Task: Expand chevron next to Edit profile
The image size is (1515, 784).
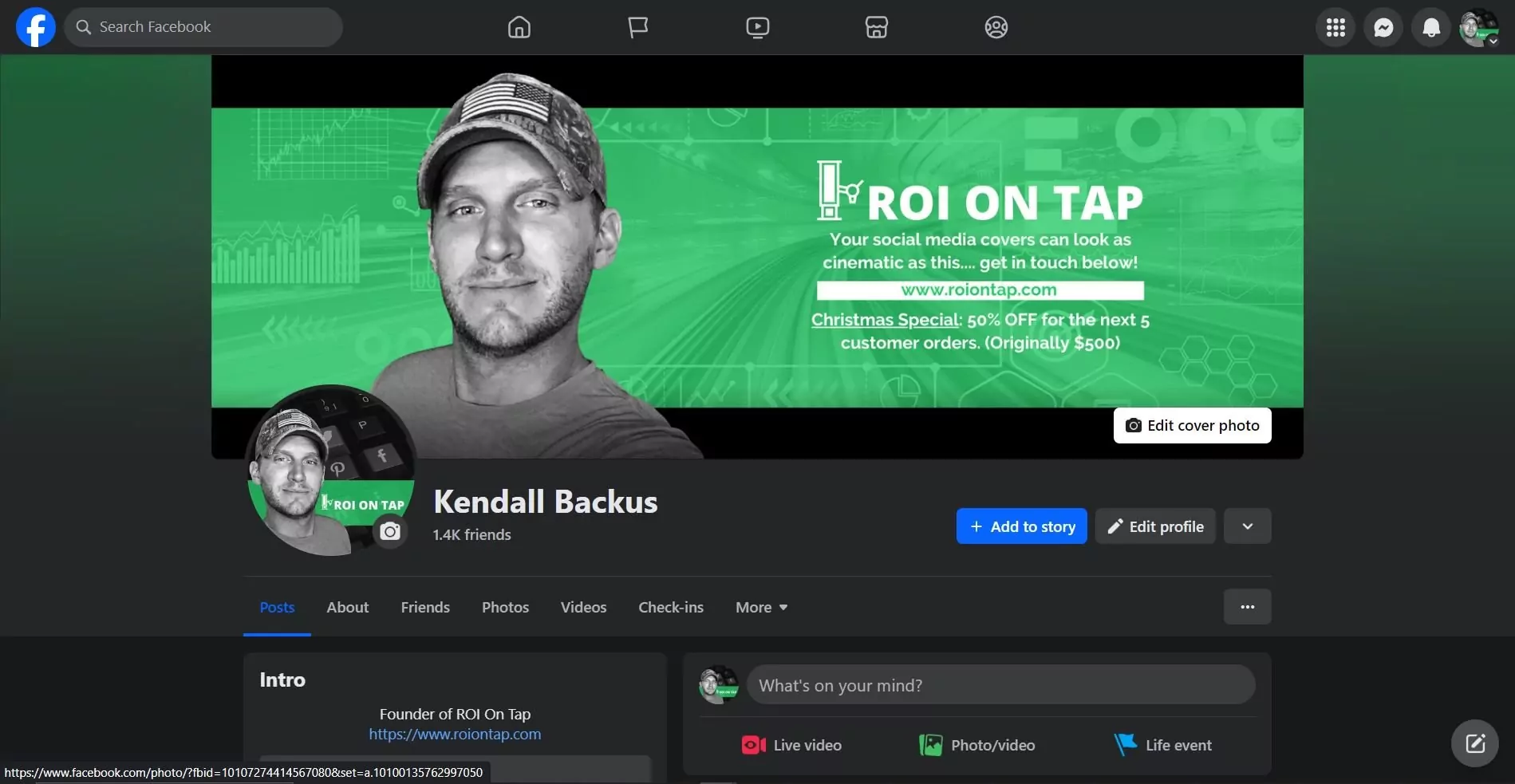Action: 1247,526
